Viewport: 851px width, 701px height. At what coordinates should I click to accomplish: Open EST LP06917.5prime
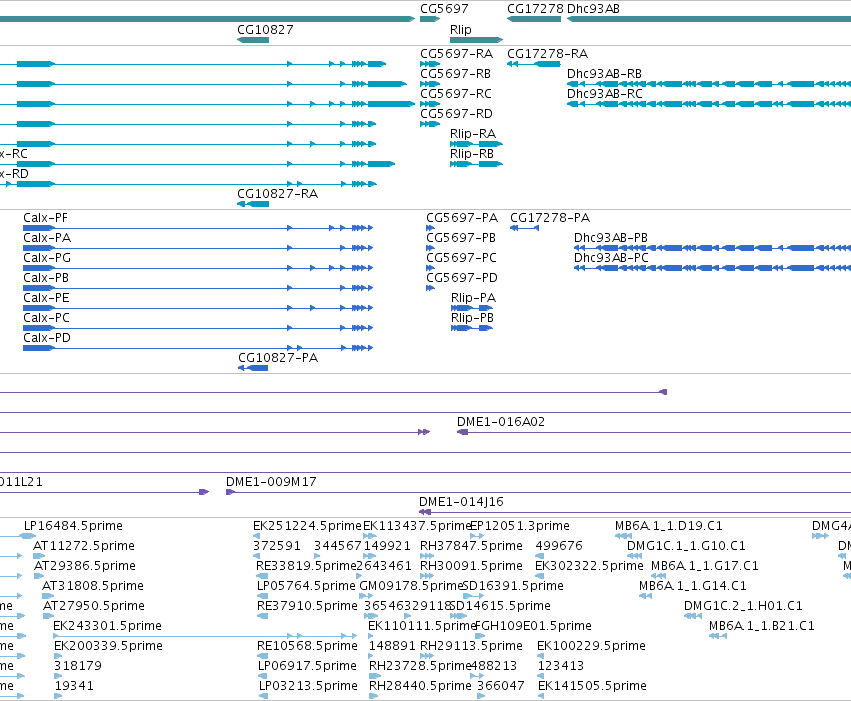pos(307,666)
